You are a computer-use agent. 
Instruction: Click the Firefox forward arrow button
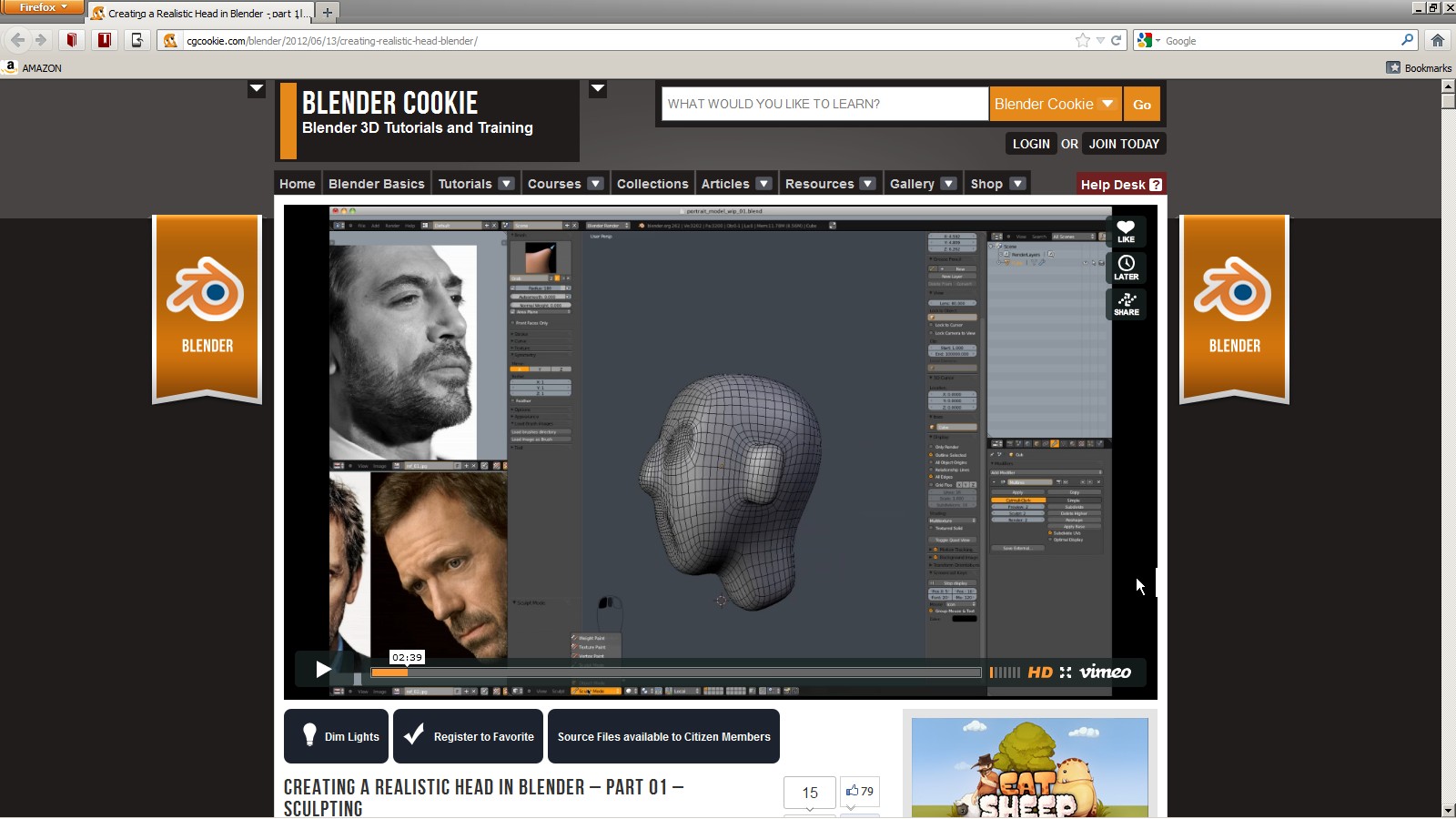click(40, 40)
